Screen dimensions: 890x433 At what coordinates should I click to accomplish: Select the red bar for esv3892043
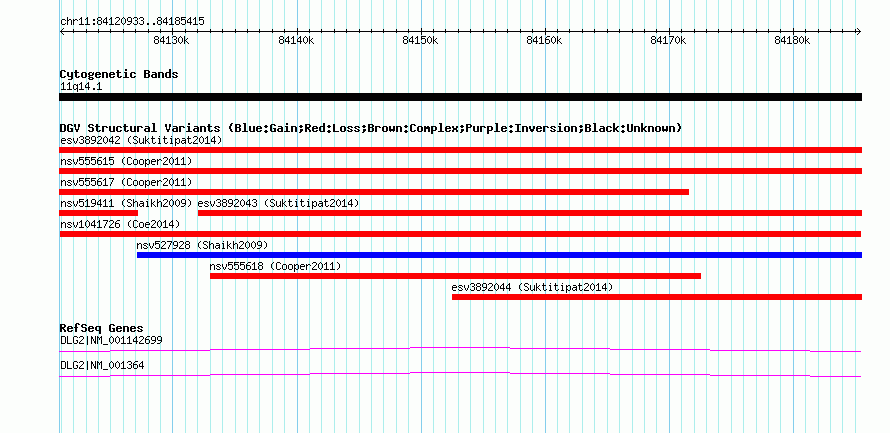(530, 213)
